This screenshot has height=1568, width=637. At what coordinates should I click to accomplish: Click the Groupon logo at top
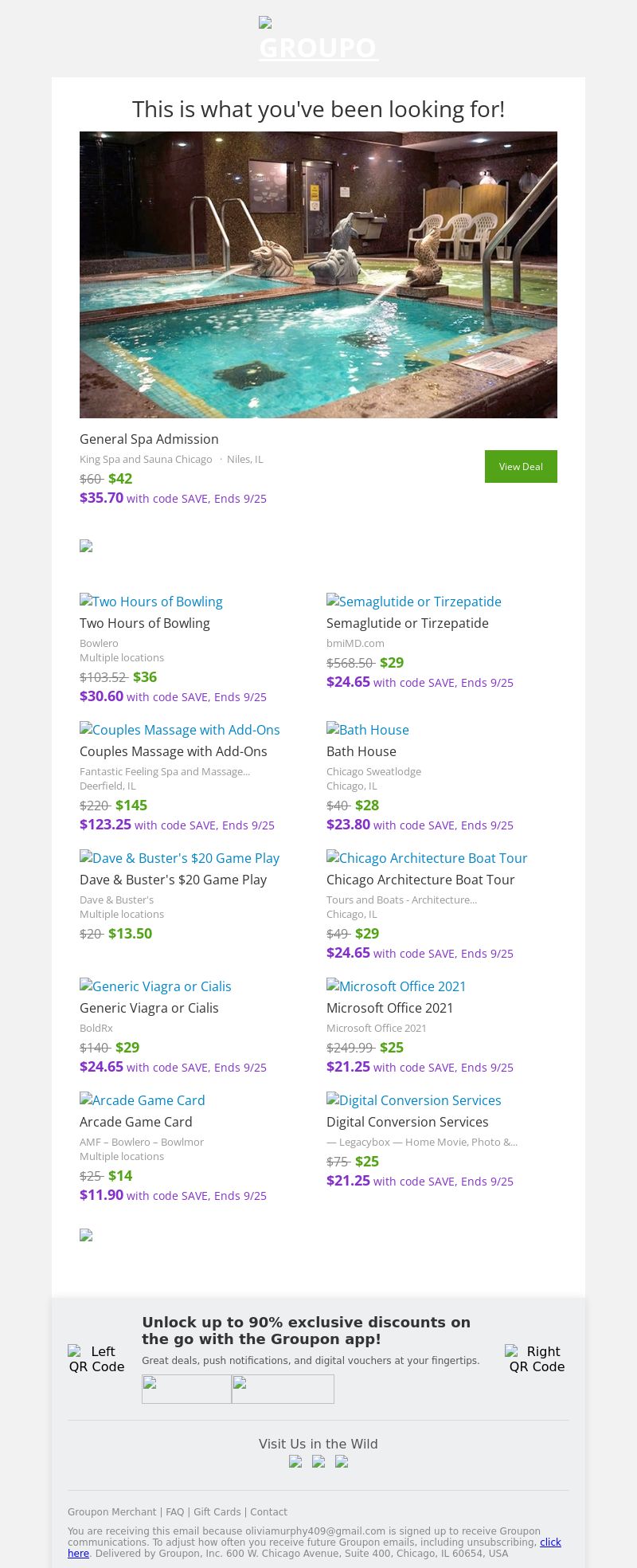318,40
